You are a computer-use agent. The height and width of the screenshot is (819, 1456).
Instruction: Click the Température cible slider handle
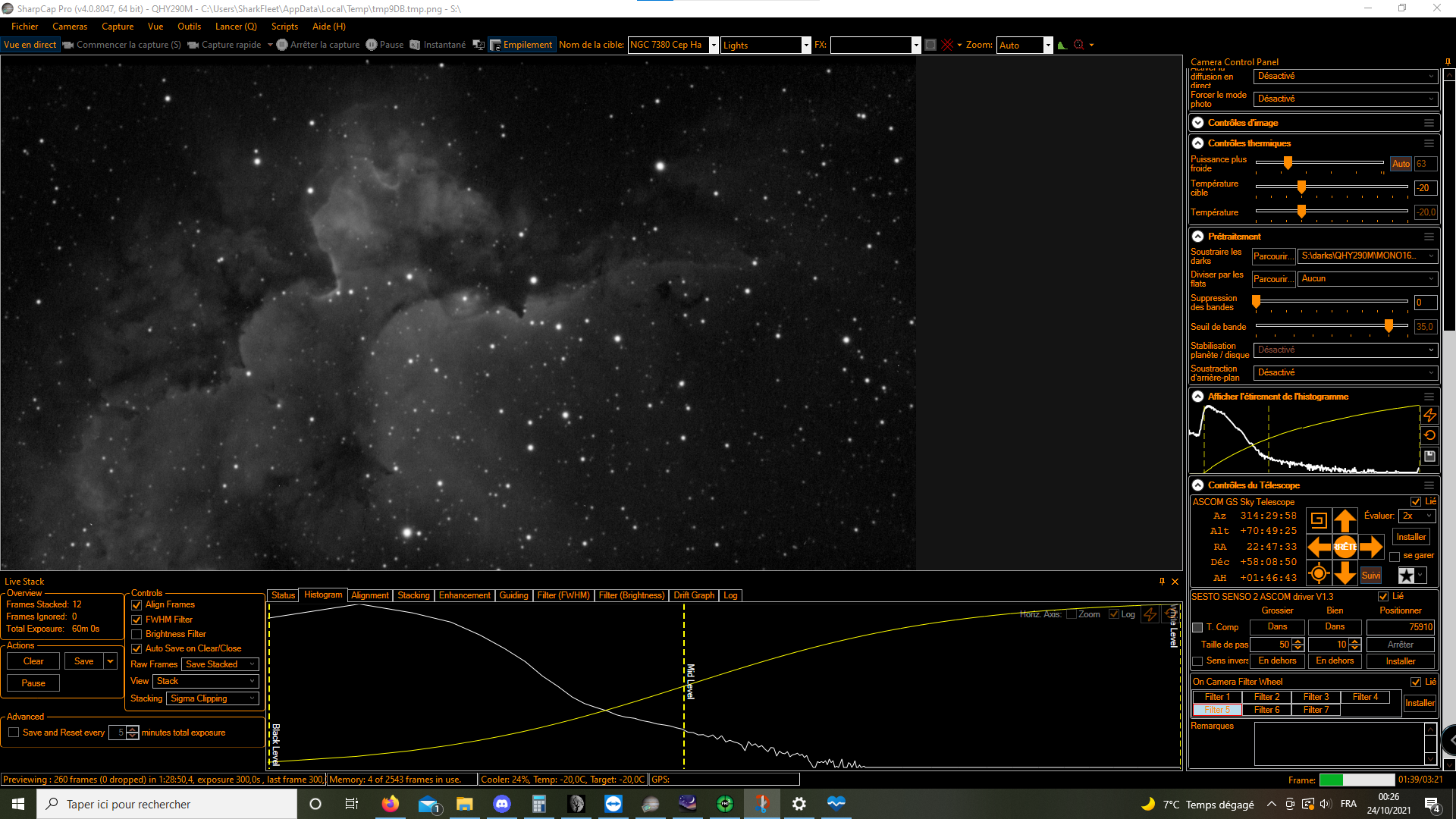point(1301,187)
